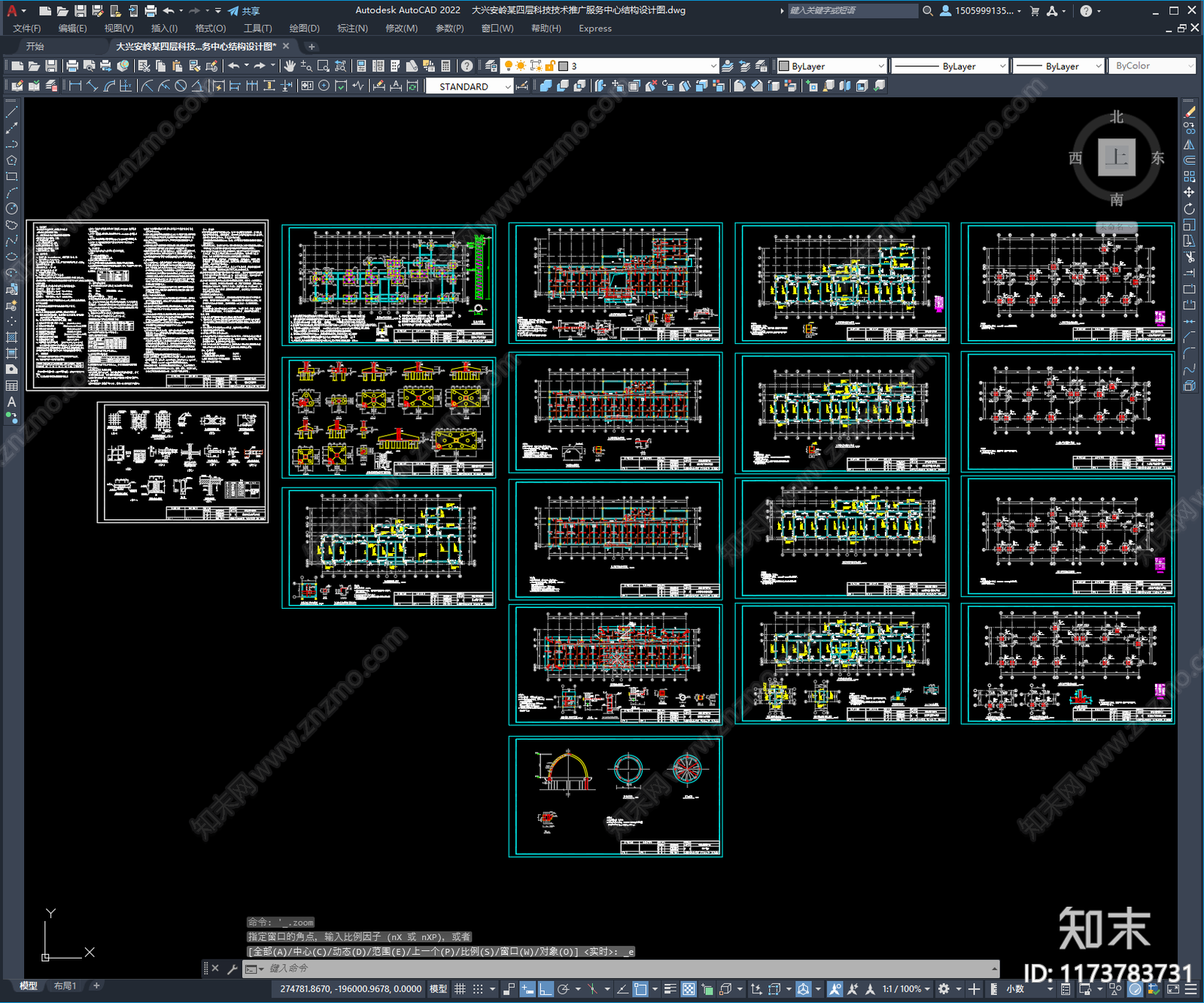Click the 共享 share button in title bar
Viewport: 1204px width, 1003px height.
coord(244,11)
